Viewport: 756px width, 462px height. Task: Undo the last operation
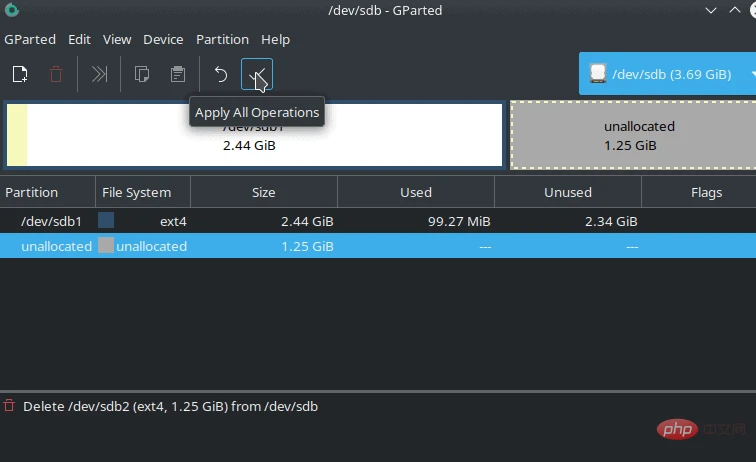[x=220, y=74]
